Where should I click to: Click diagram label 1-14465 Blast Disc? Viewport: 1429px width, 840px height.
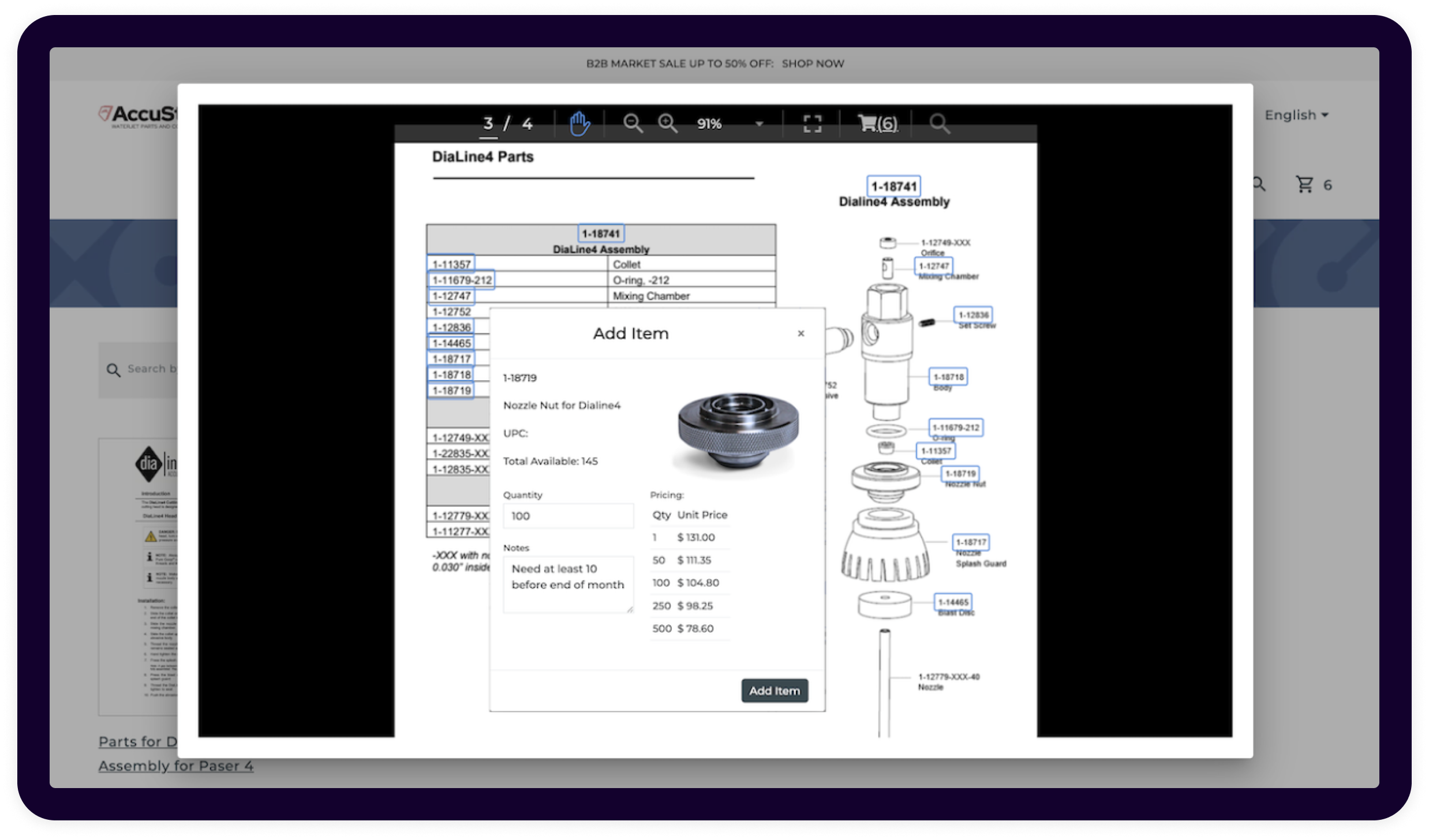click(x=953, y=602)
